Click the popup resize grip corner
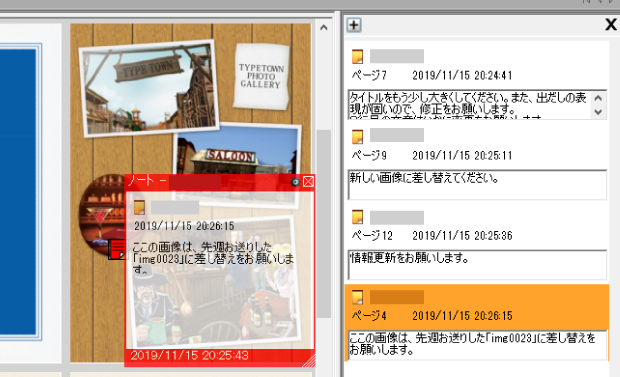Viewport: 620px width, 377px height. (x=310, y=361)
